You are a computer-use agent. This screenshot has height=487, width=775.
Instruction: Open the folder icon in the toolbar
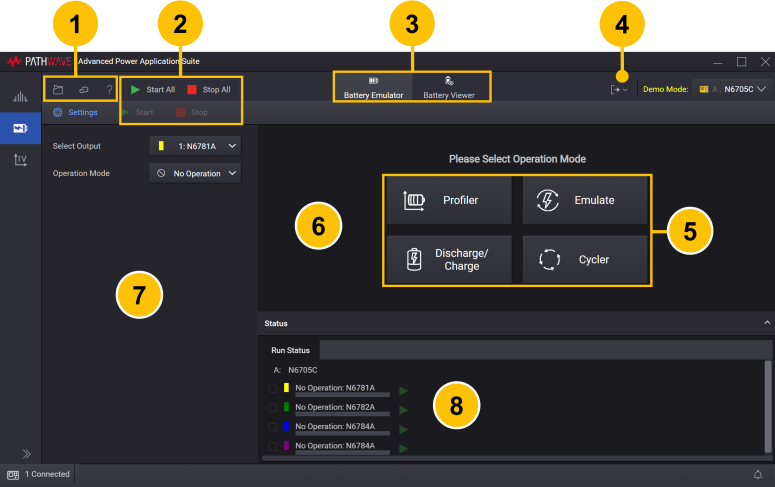point(58,89)
